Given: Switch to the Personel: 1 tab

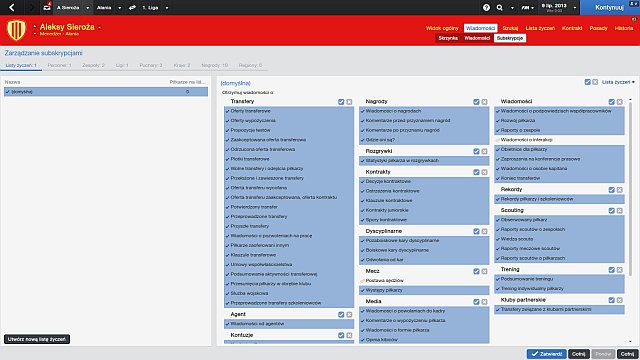Looking at the screenshot, I should click(59, 65).
